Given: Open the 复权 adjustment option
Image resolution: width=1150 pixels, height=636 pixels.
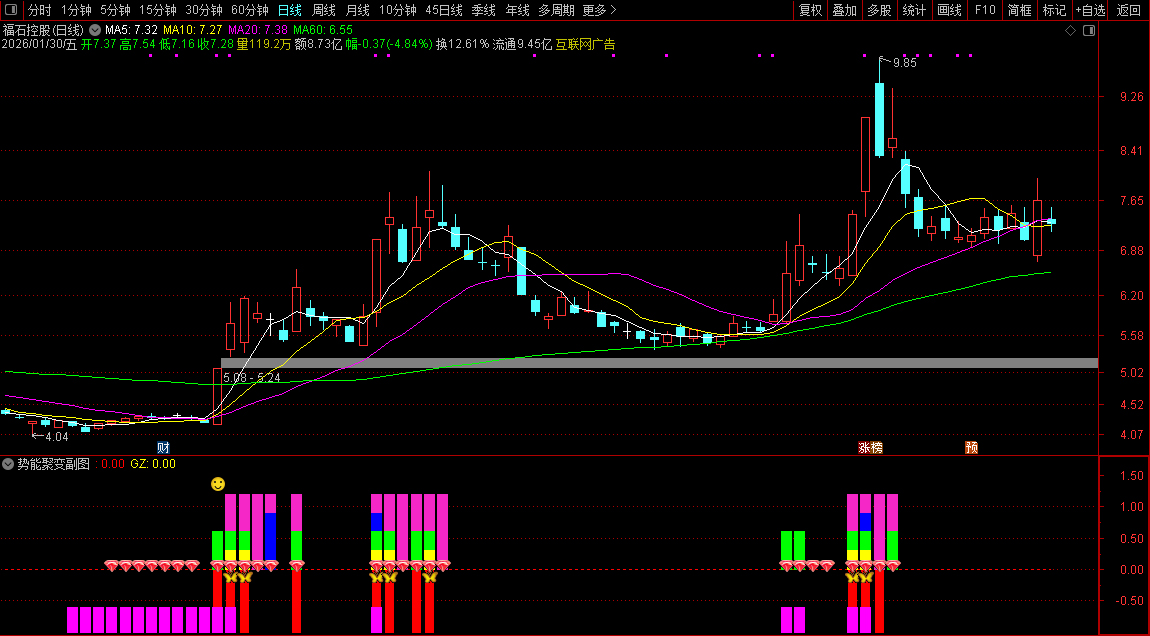Looking at the screenshot, I should pos(810,10).
